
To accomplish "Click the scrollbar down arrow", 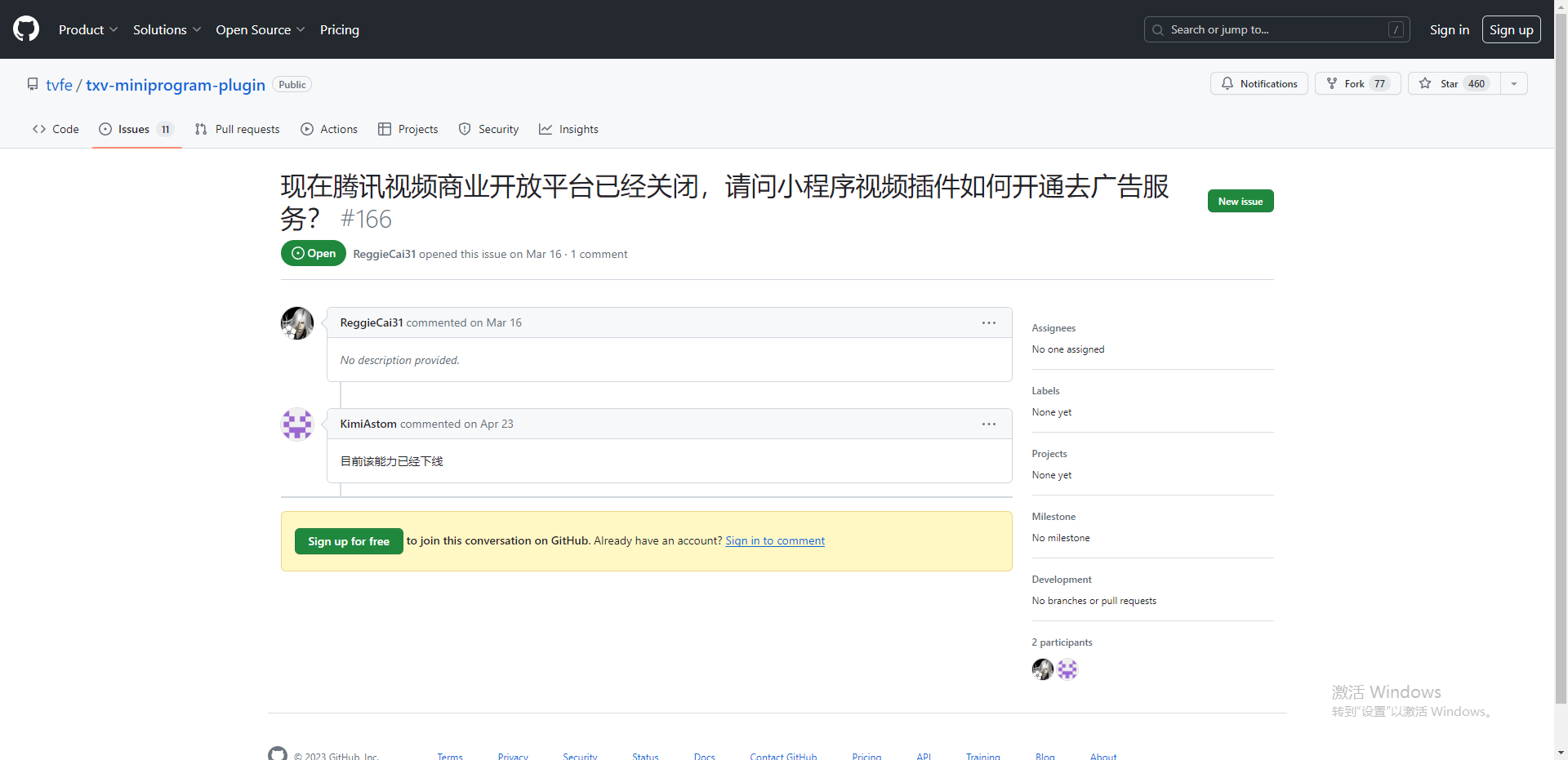I will pos(1561,753).
